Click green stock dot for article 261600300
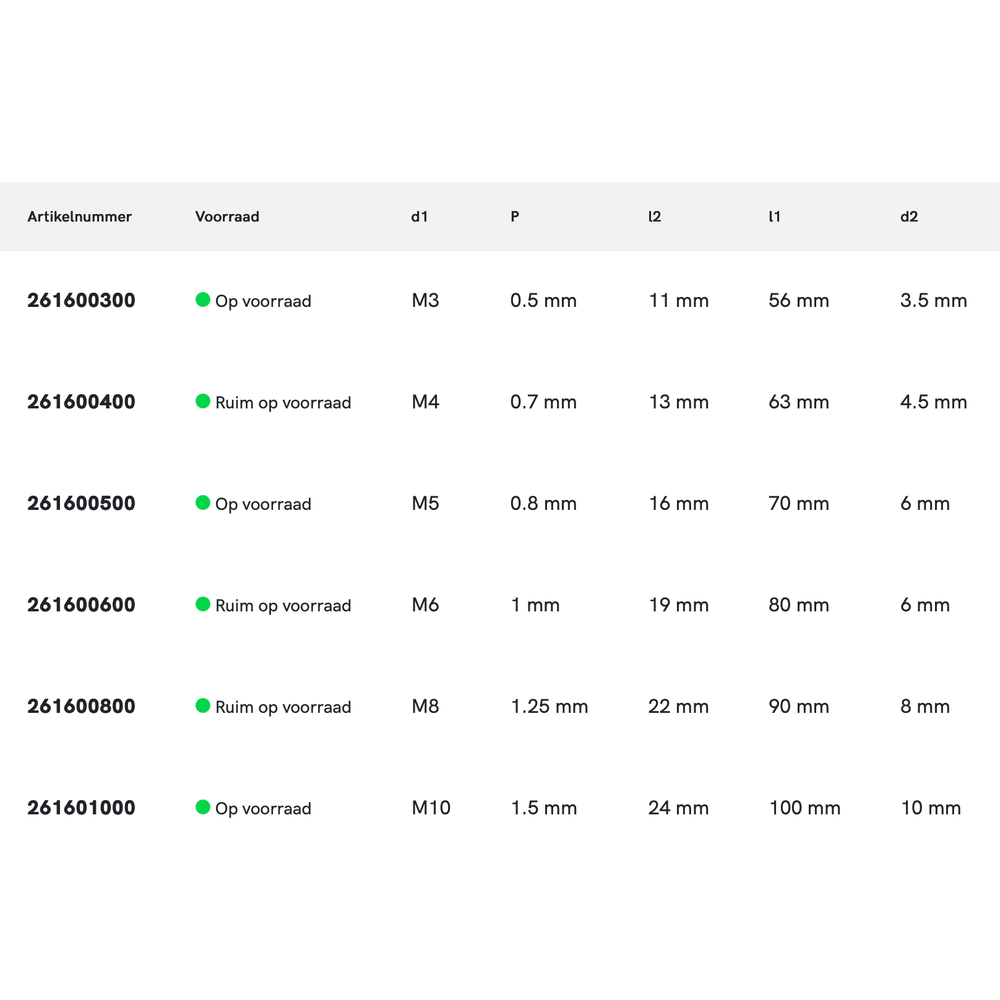 point(202,300)
